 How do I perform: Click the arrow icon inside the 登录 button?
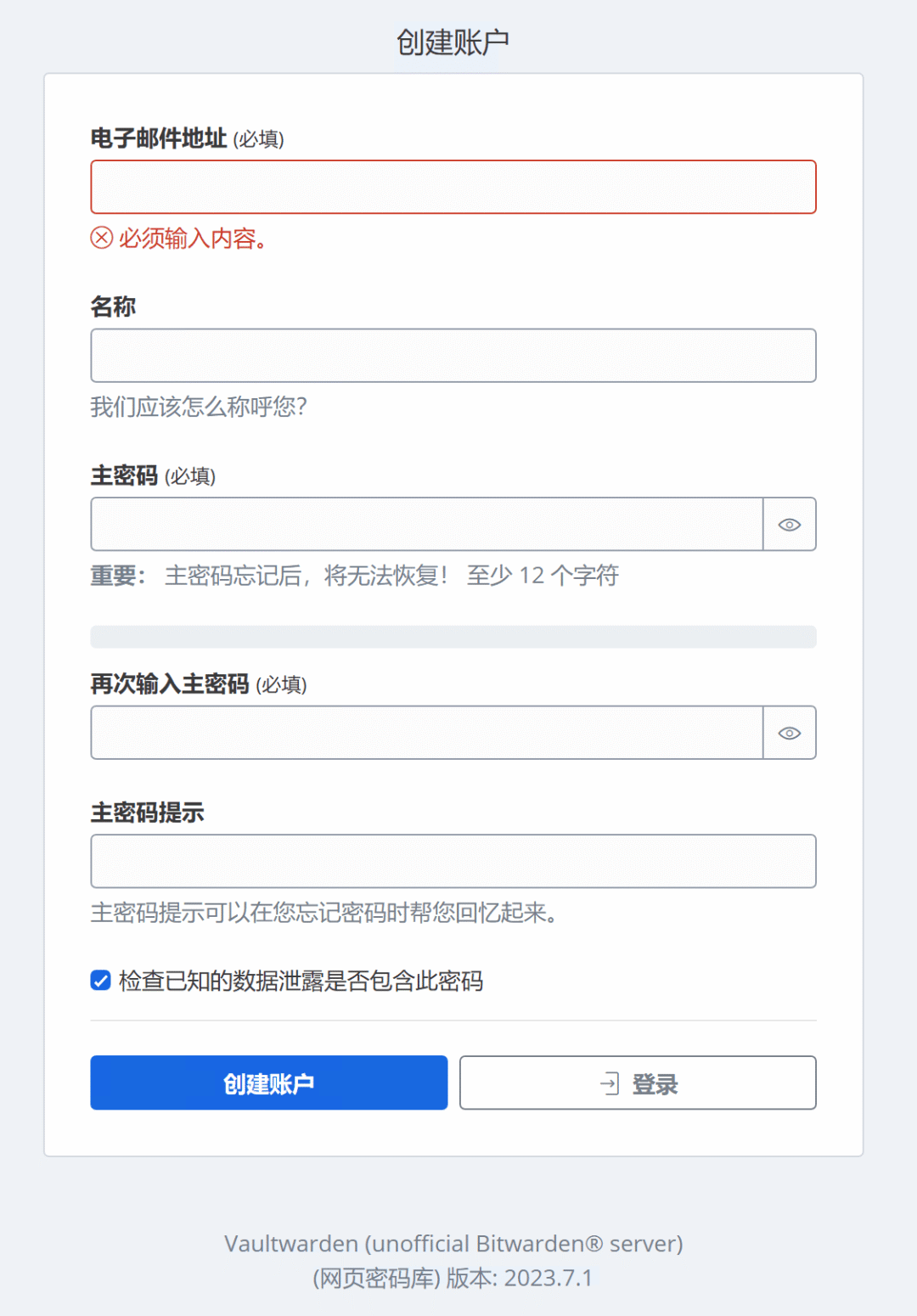point(610,1083)
